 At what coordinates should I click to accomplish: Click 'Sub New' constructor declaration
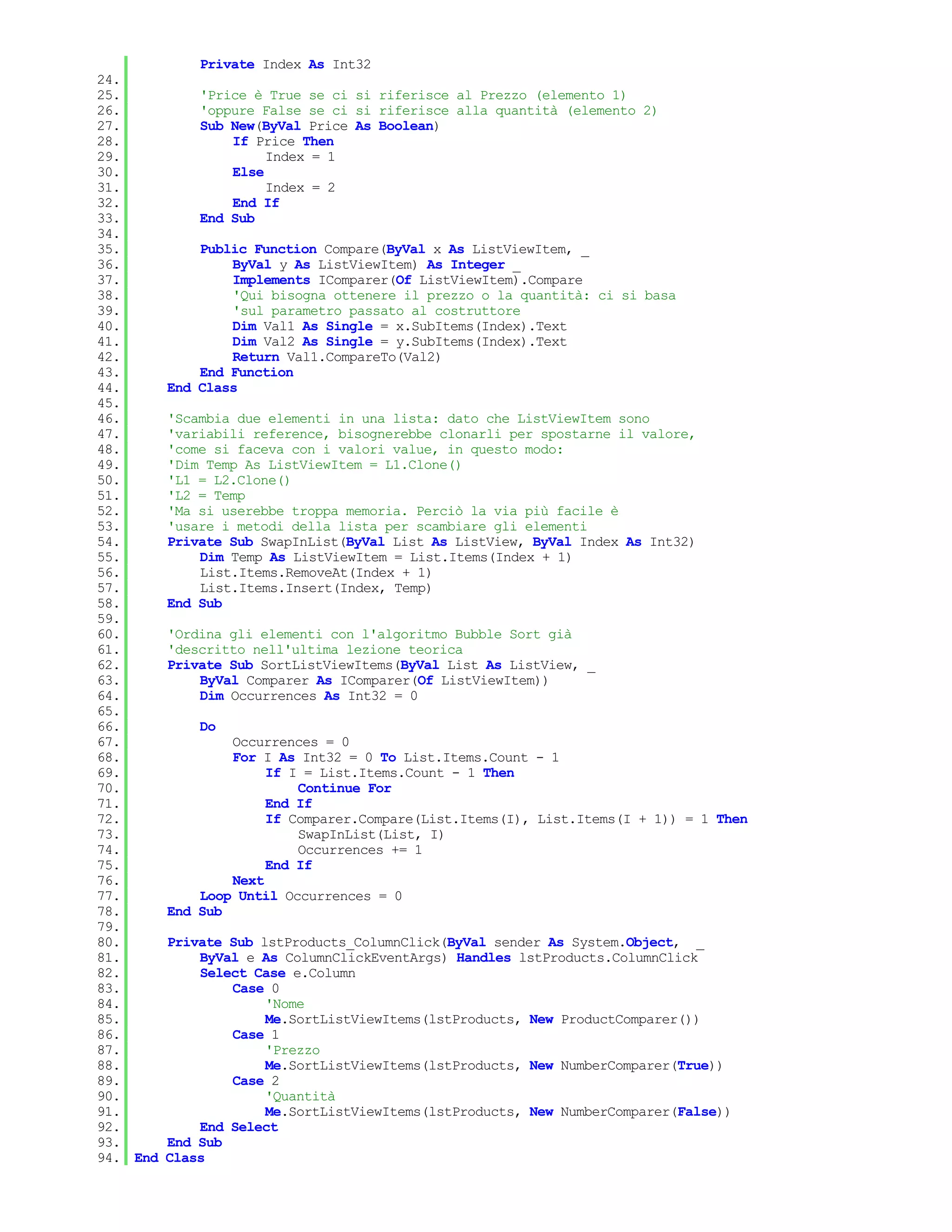click(227, 126)
